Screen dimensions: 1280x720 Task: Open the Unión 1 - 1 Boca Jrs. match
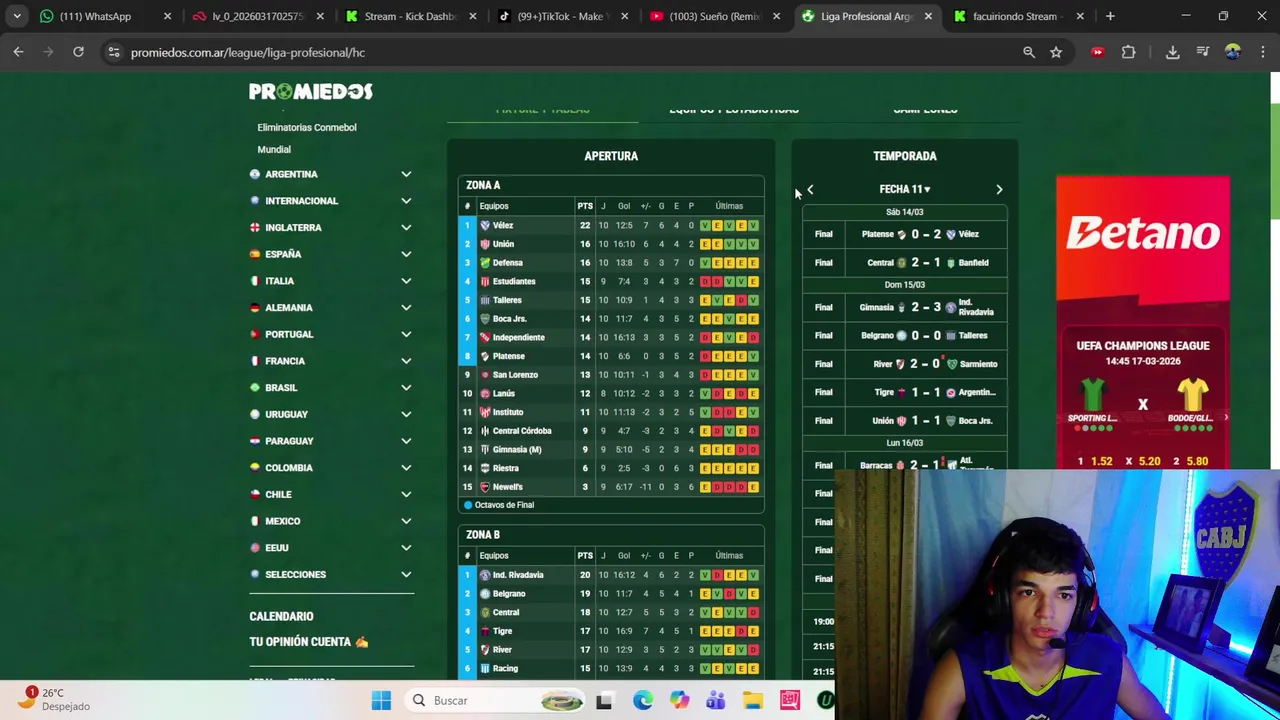pyautogui.click(x=904, y=421)
